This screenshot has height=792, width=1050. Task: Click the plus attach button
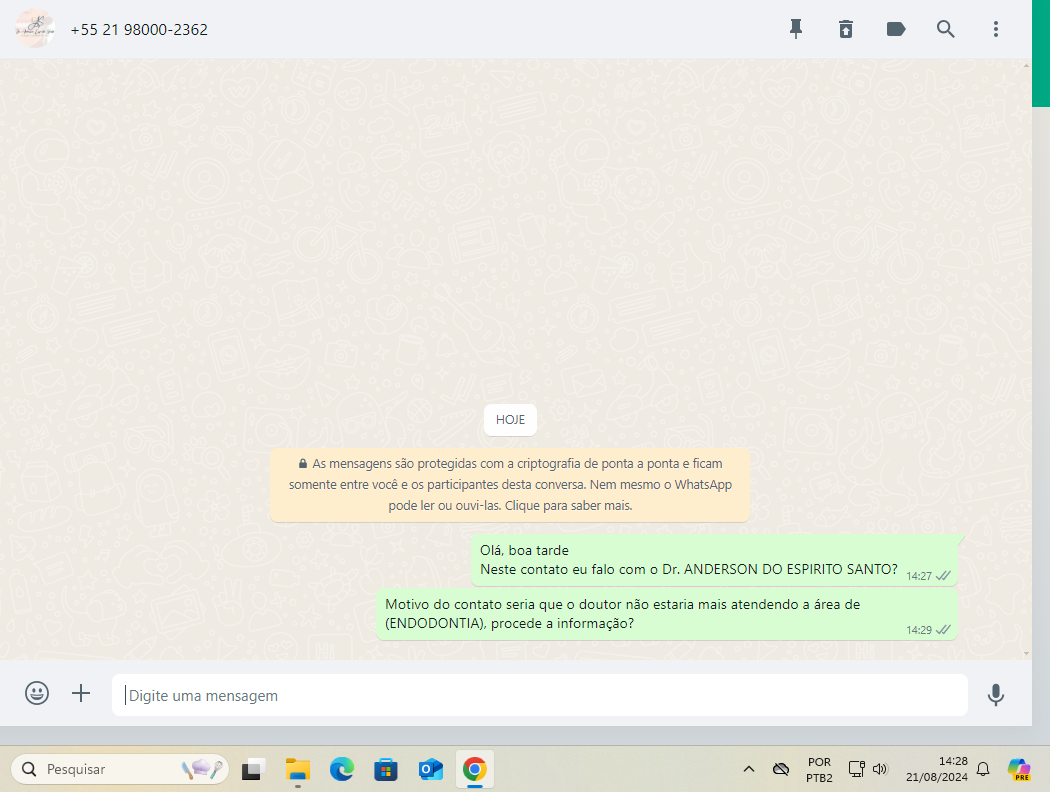click(81, 694)
